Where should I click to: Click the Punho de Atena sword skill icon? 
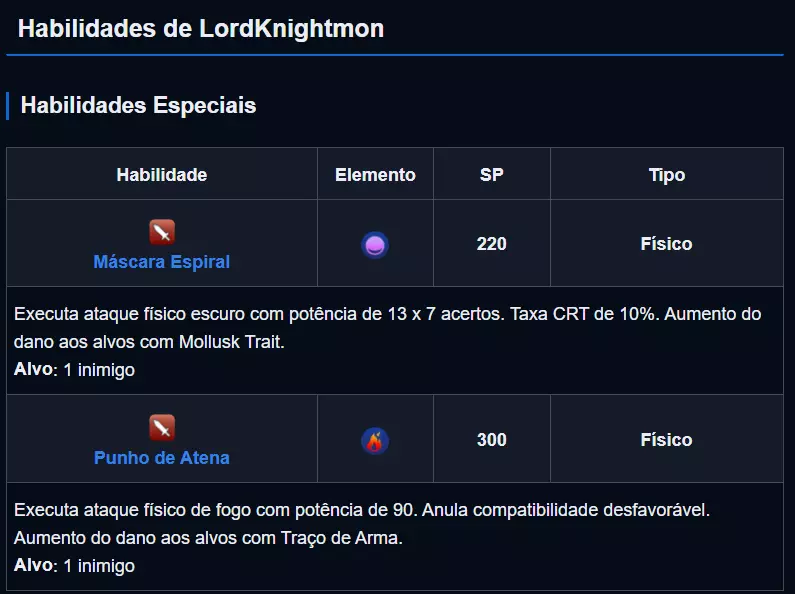pyautogui.click(x=162, y=429)
